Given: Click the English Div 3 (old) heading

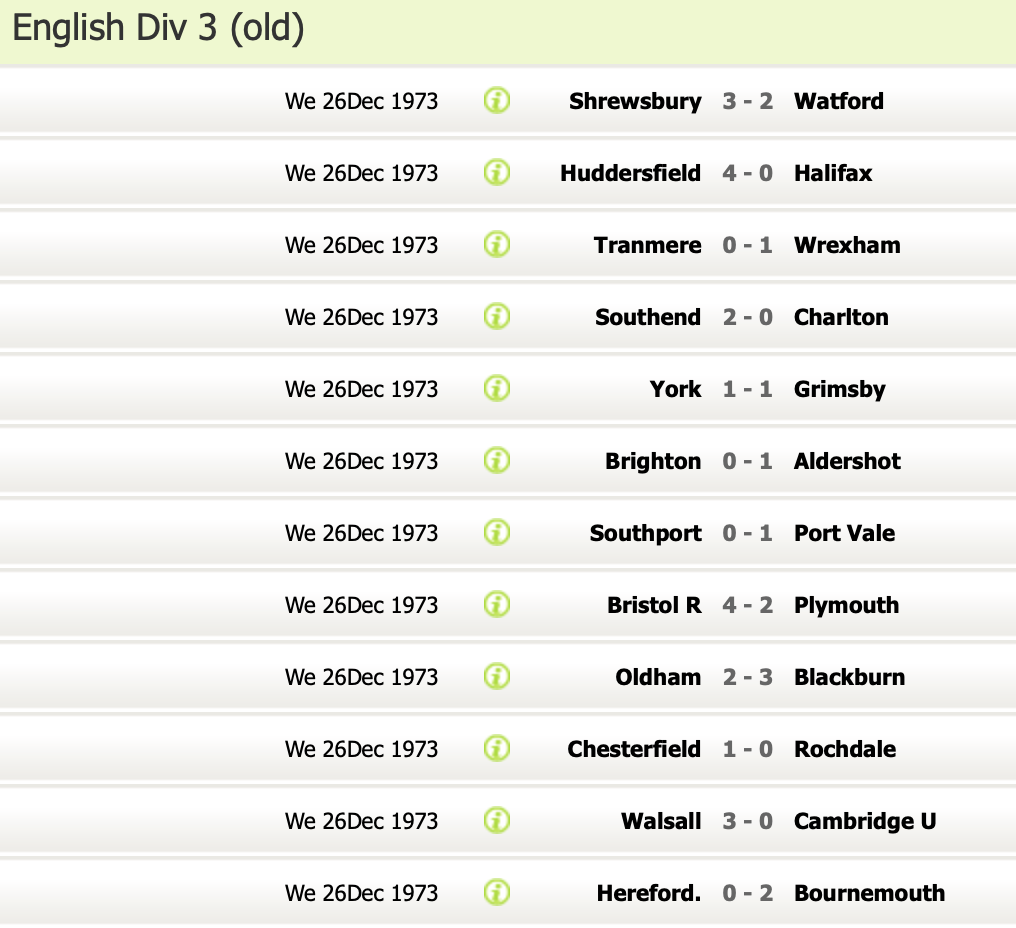Looking at the screenshot, I should point(158,29).
